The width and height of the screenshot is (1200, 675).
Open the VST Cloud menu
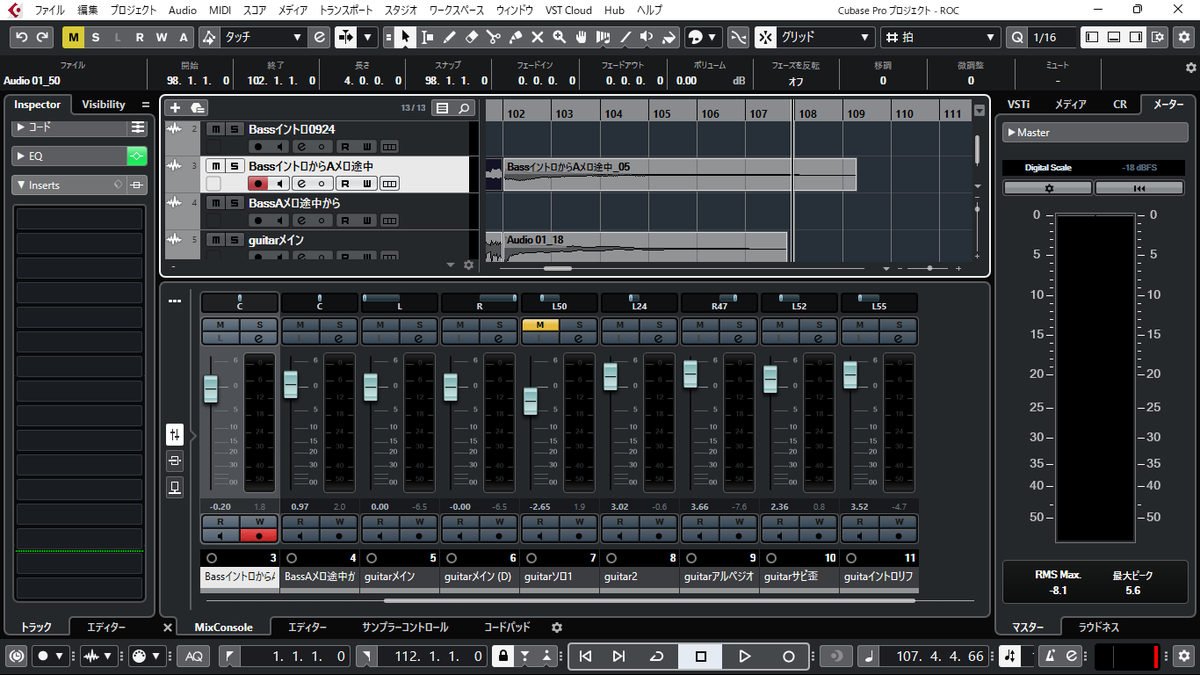[x=569, y=9]
